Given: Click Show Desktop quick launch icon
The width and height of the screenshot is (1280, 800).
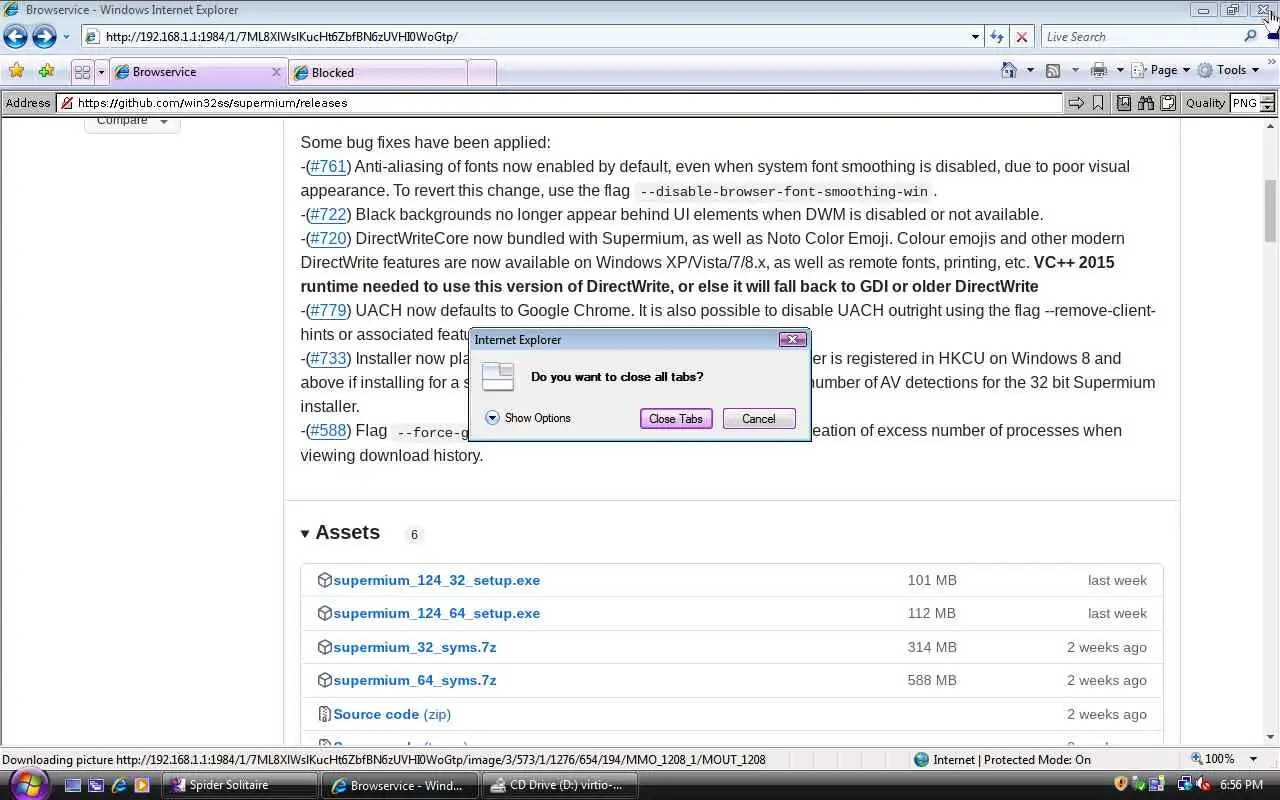Looking at the screenshot, I should [x=73, y=785].
